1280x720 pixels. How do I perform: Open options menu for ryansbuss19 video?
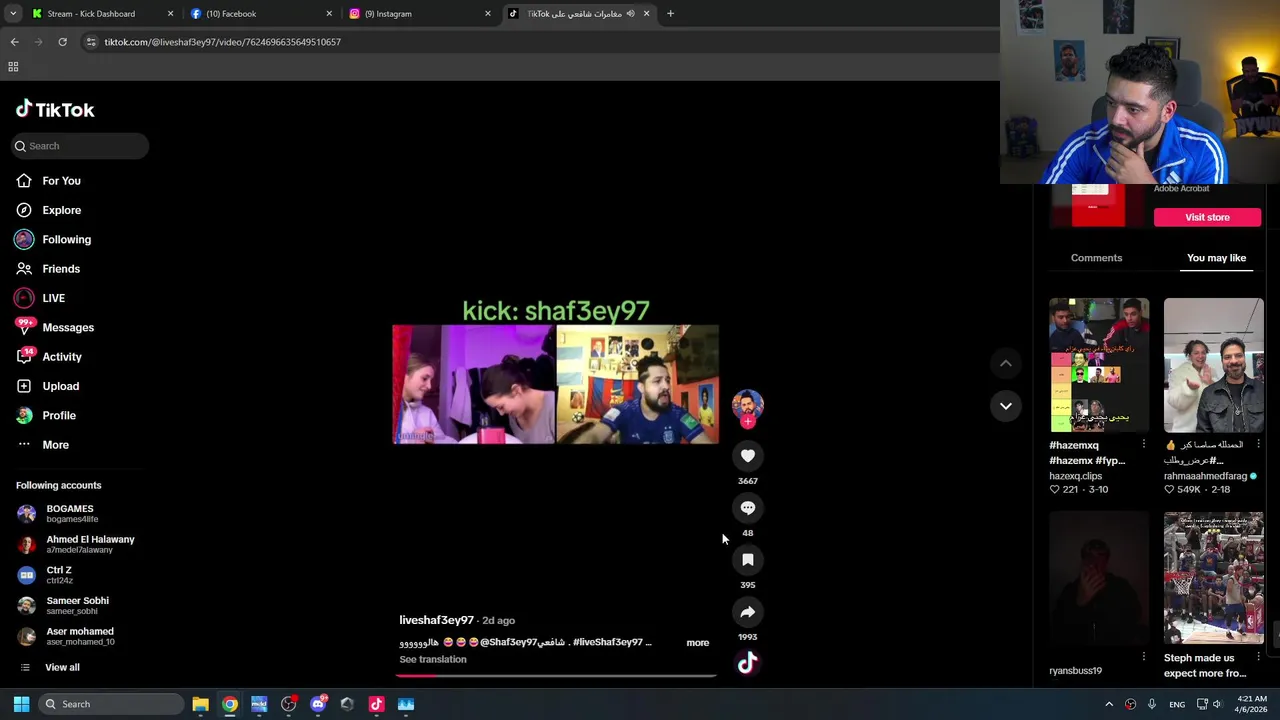click(x=1144, y=657)
